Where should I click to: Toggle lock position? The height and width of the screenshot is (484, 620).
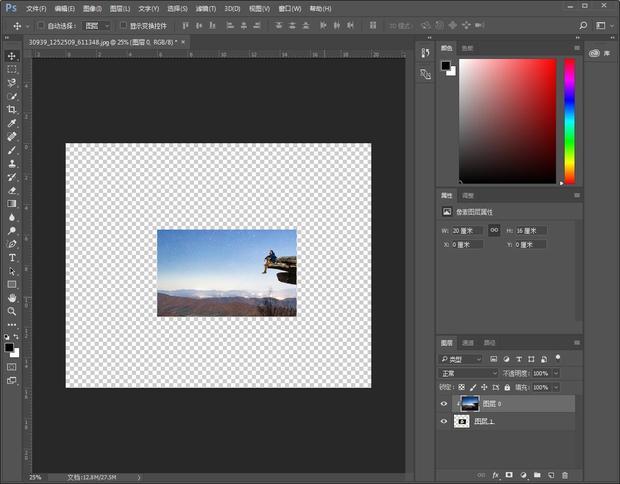[484, 387]
